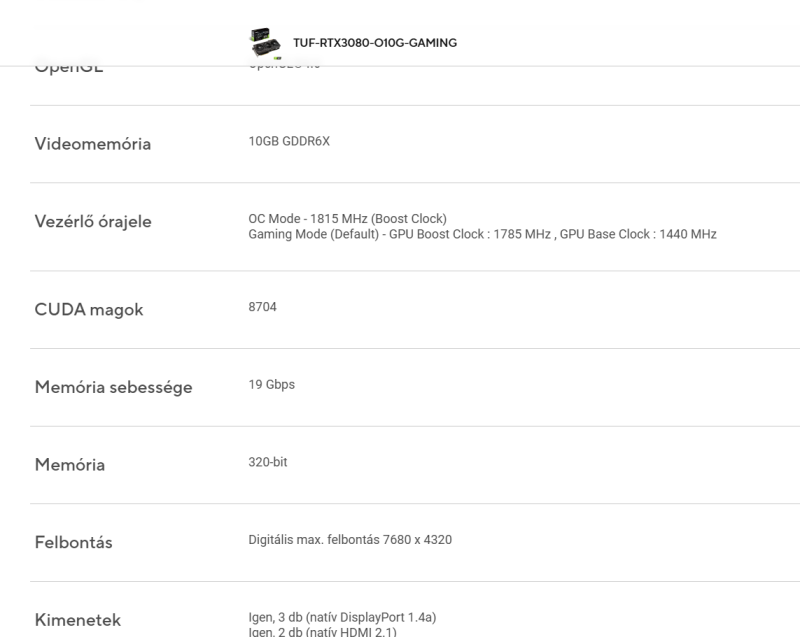The height and width of the screenshot is (637, 800).
Task: Click the Vezérlő órajele label
Action: pos(93,221)
